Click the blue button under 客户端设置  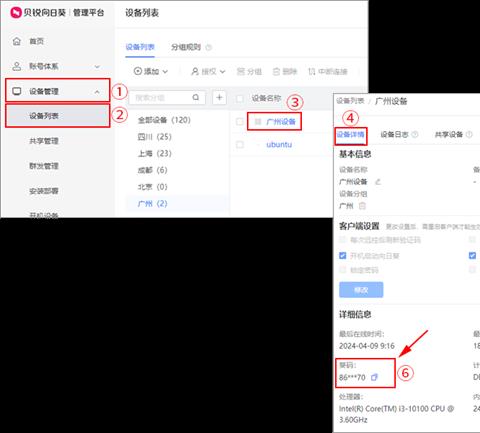pos(361,290)
